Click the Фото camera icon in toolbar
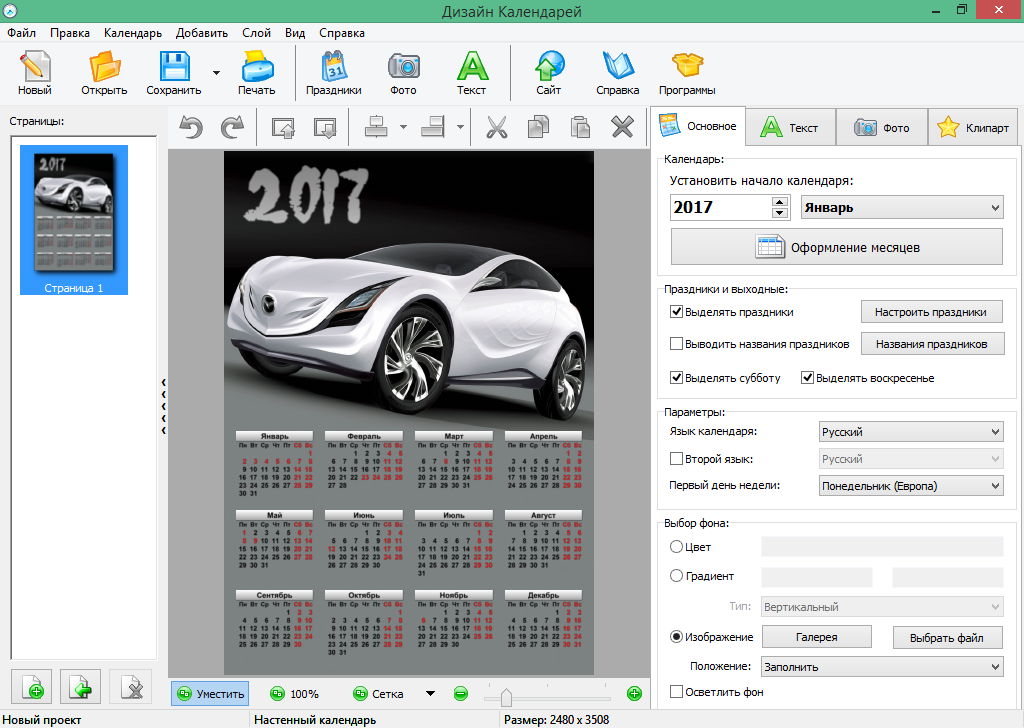The image size is (1024, 728). click(403, 68)
